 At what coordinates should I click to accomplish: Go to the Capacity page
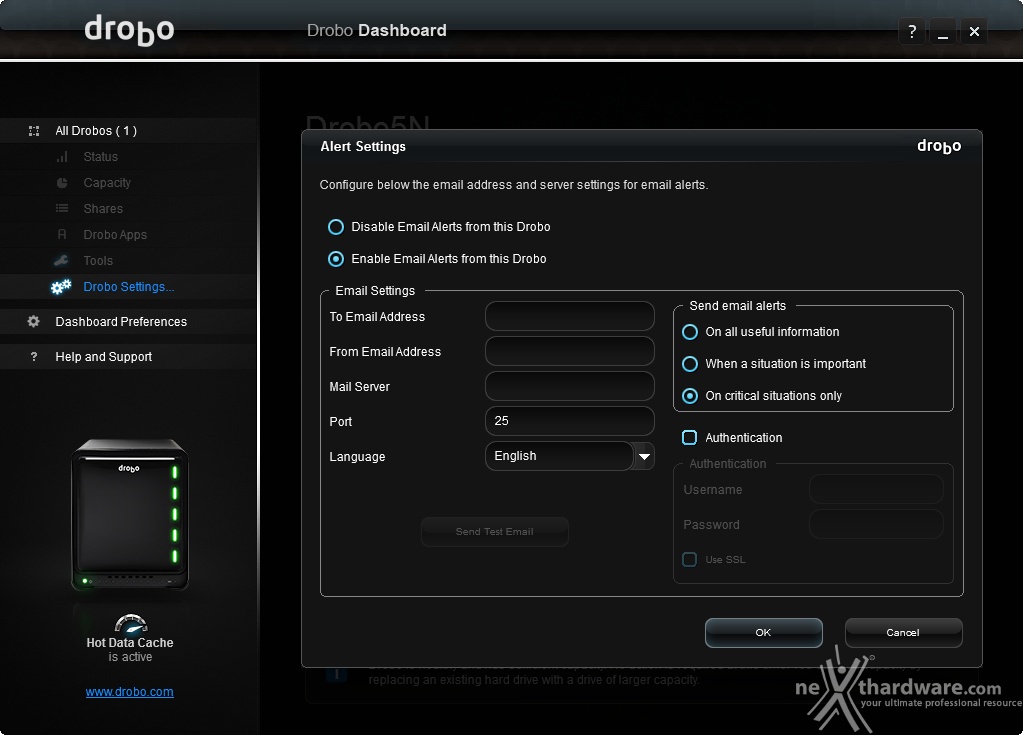107,183
